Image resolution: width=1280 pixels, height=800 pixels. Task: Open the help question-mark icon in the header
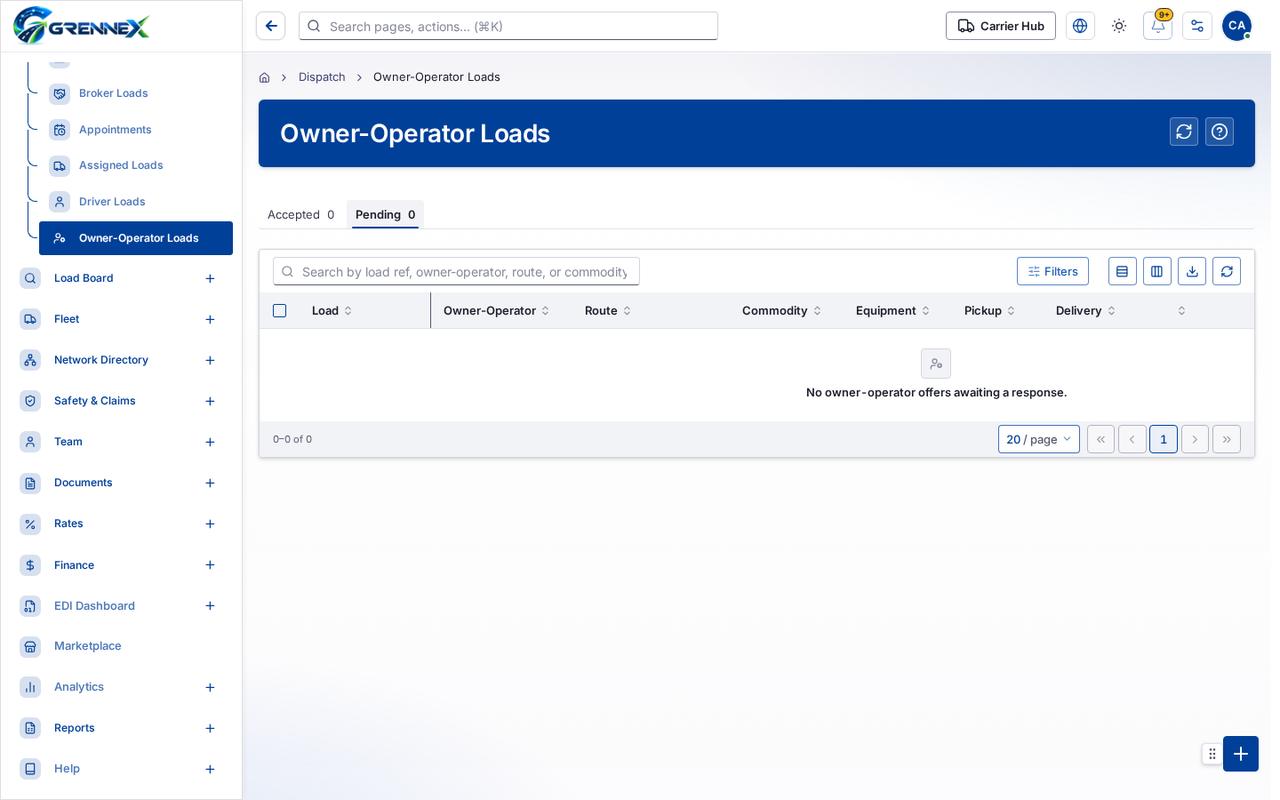(1219, 132)
